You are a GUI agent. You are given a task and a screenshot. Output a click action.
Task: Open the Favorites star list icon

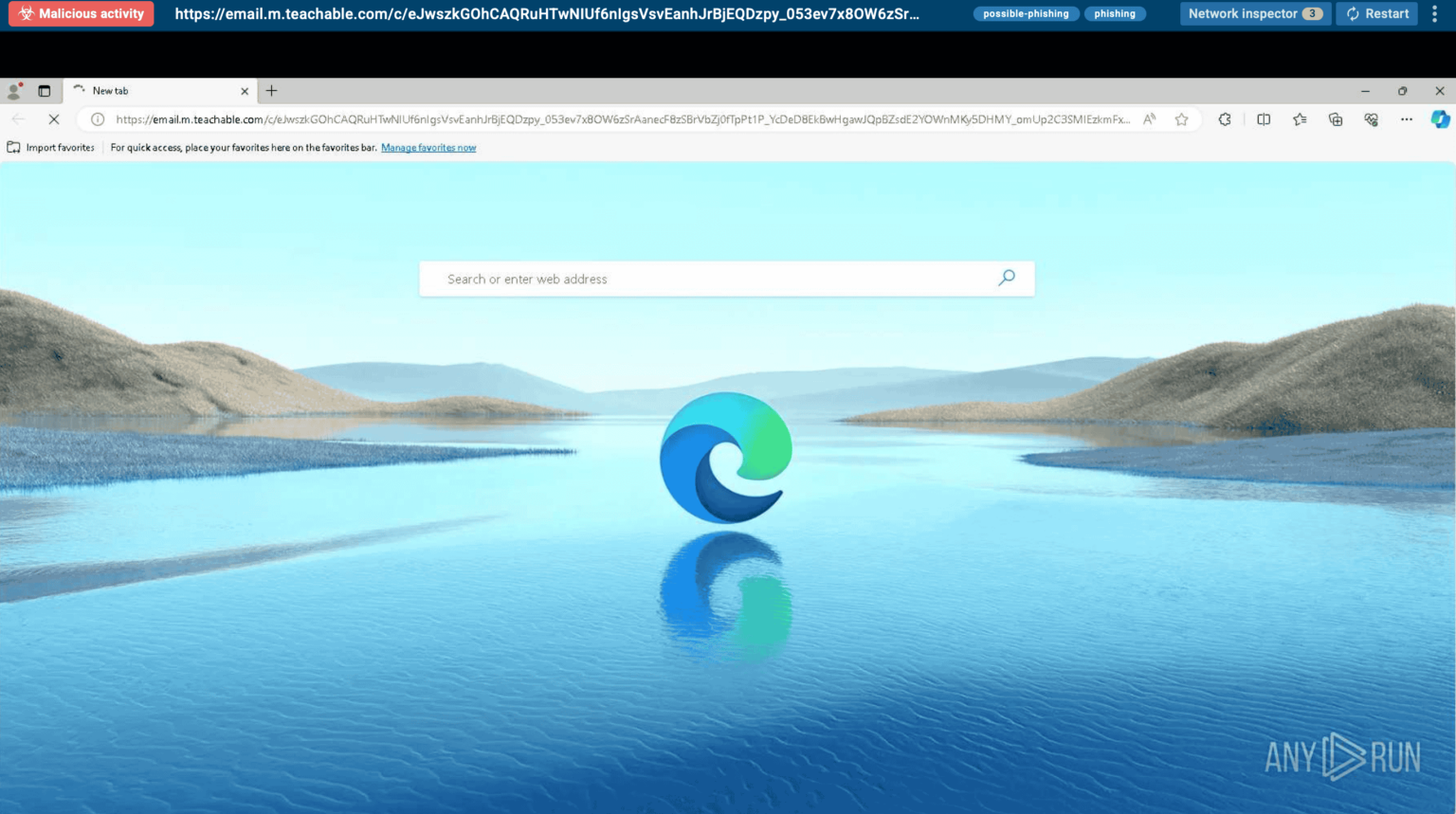[x=1300, y=119]
